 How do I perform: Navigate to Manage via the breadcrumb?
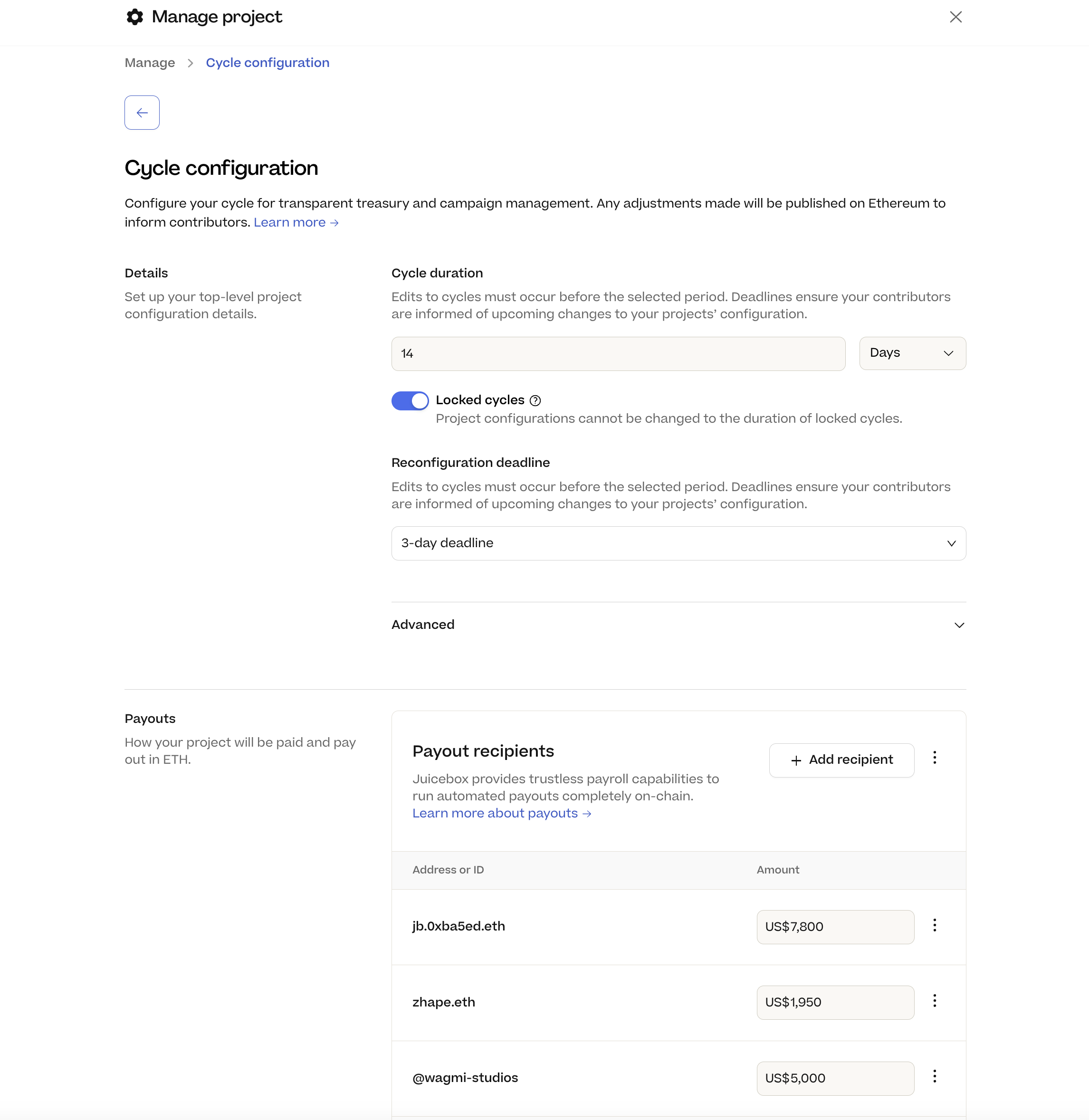(x=149, y=62)
